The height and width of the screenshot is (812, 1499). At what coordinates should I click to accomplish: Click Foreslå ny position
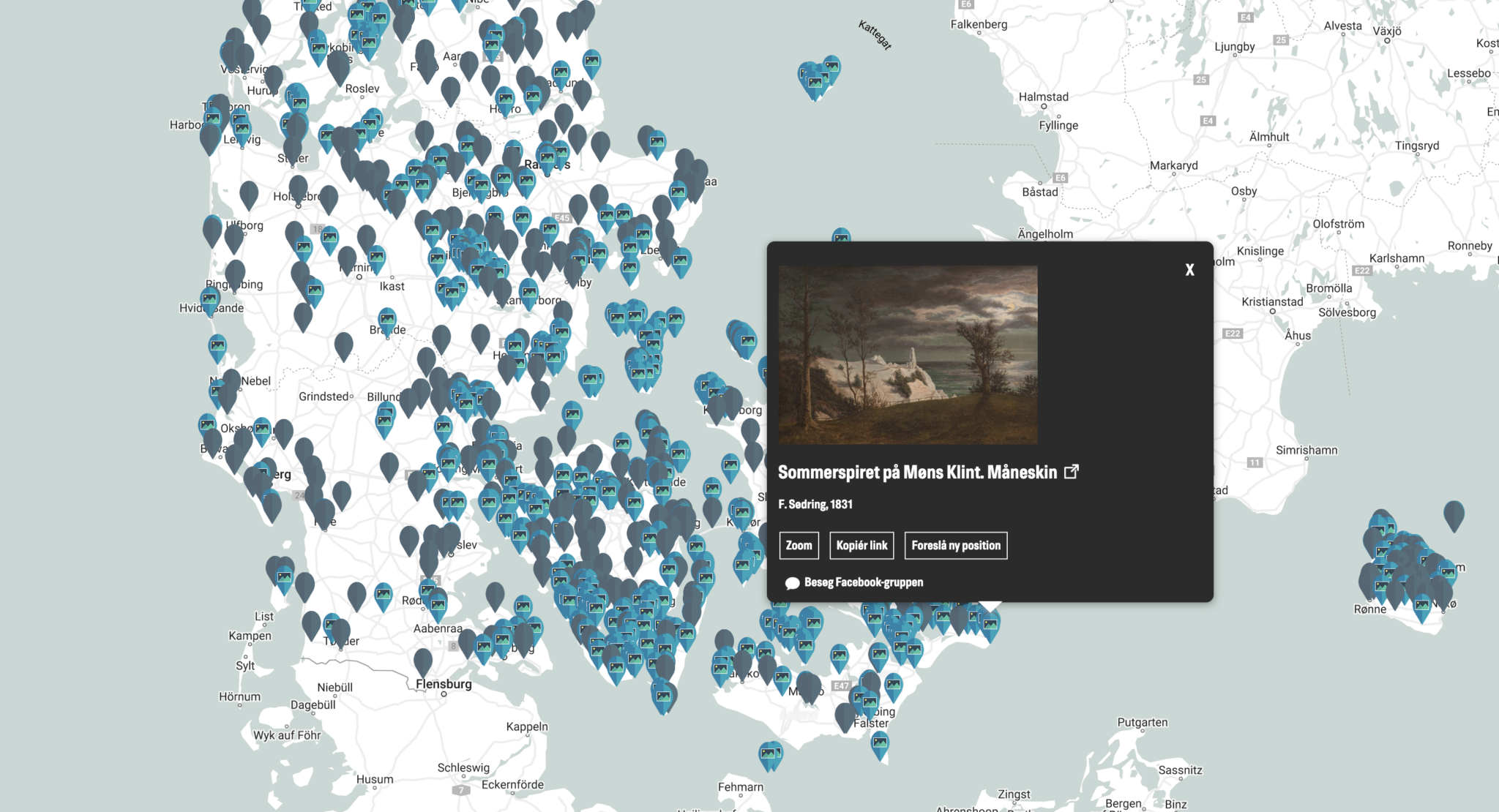coord(955,545)
